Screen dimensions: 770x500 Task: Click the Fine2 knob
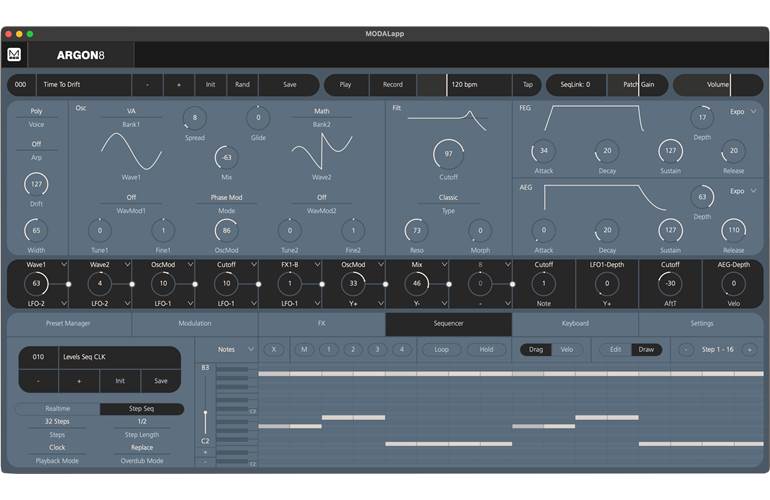pos(353,230)
